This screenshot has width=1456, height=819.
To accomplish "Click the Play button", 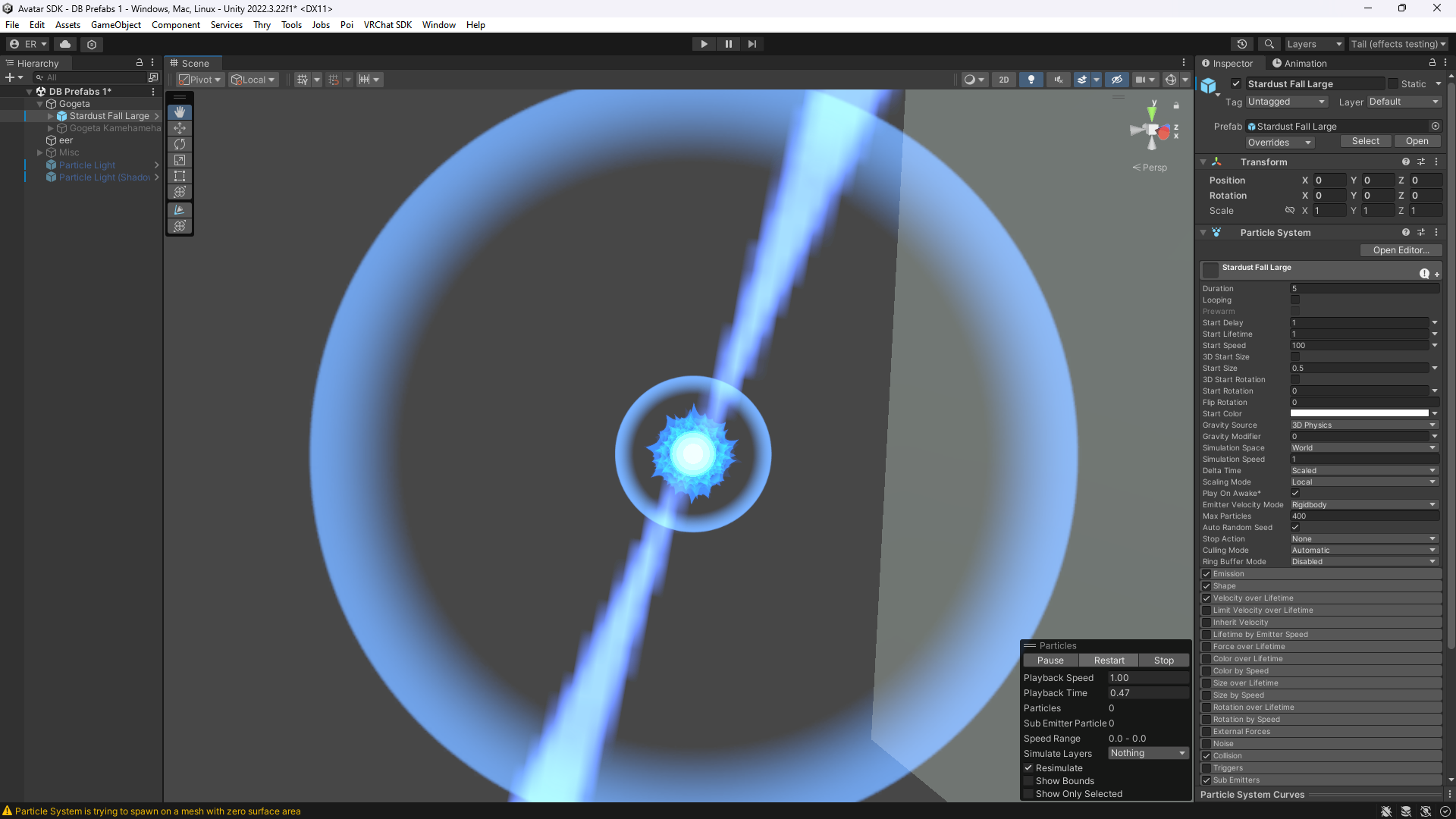I will click(x=704, y=44).
